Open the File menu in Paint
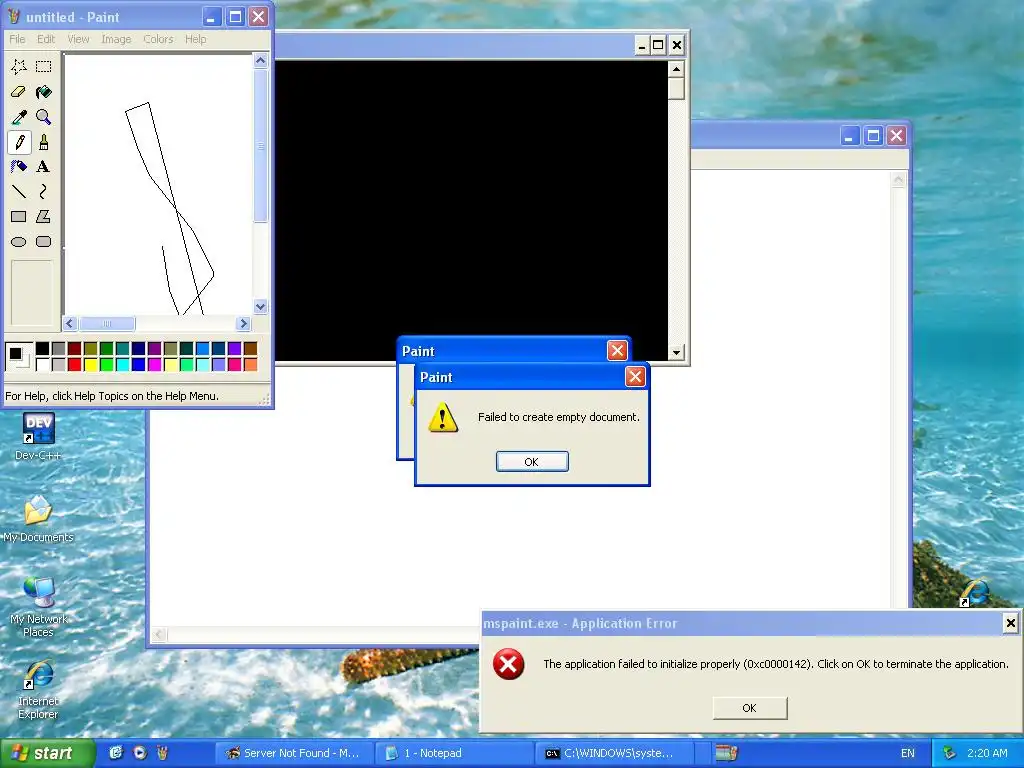Viewport: 1024px width, 768px height. click(x=17, y=39)
